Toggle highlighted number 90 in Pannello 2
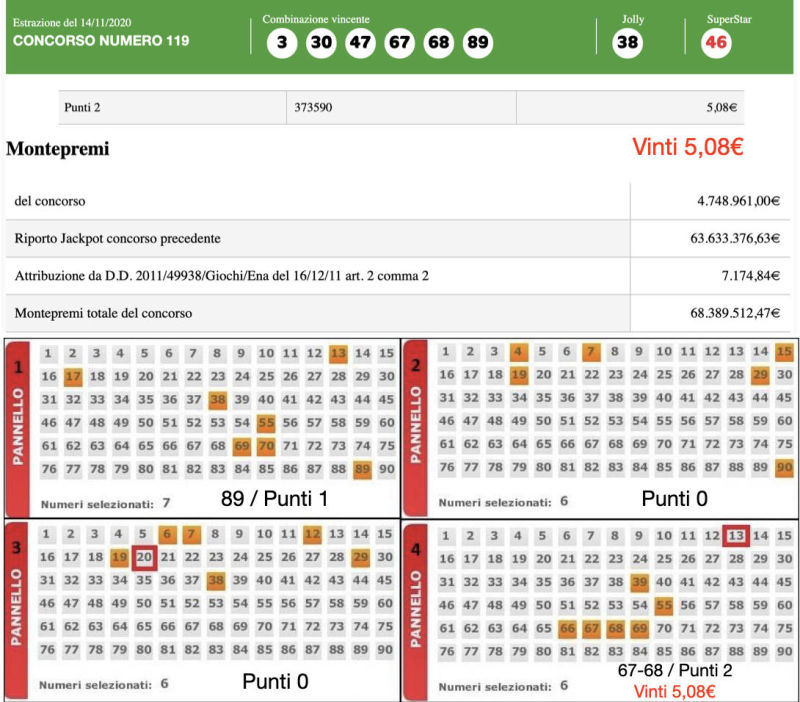800x702 pixels. pyautogui.click(x=784, y=468)
